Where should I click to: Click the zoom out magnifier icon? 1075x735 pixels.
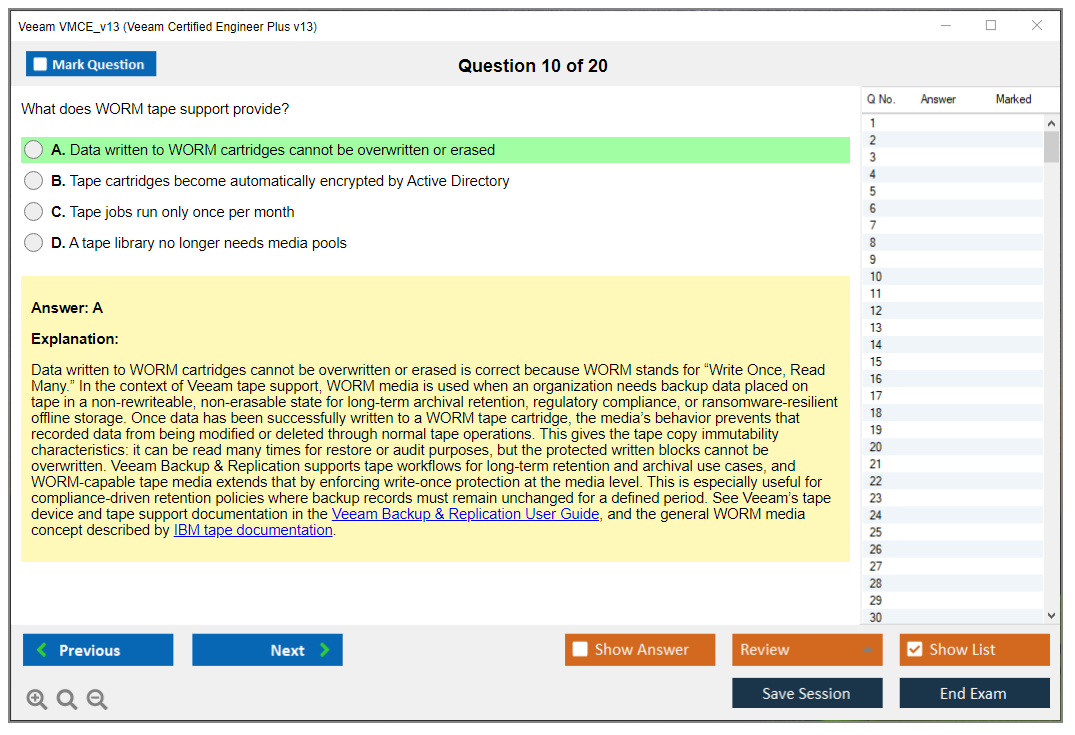tap(97, 699)
